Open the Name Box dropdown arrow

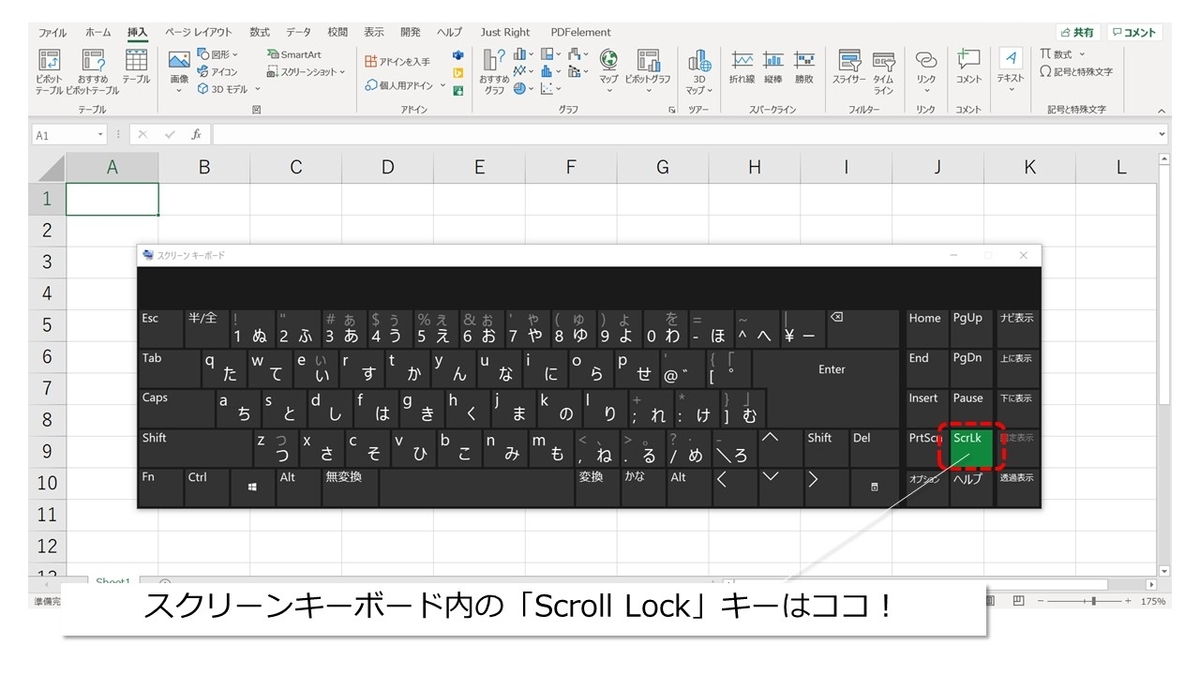[x=100, y=134]
